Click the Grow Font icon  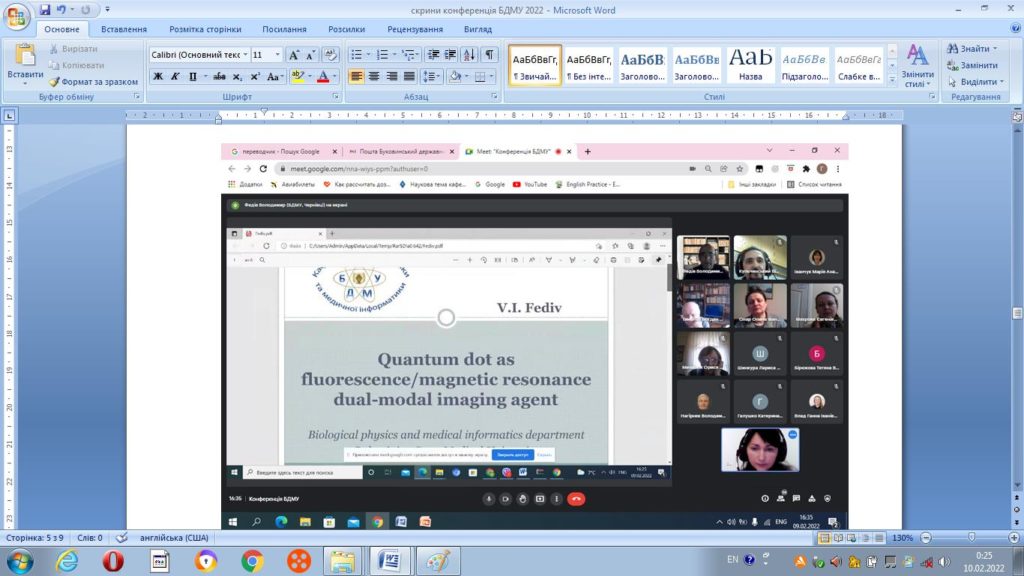(x=294, y=55)
